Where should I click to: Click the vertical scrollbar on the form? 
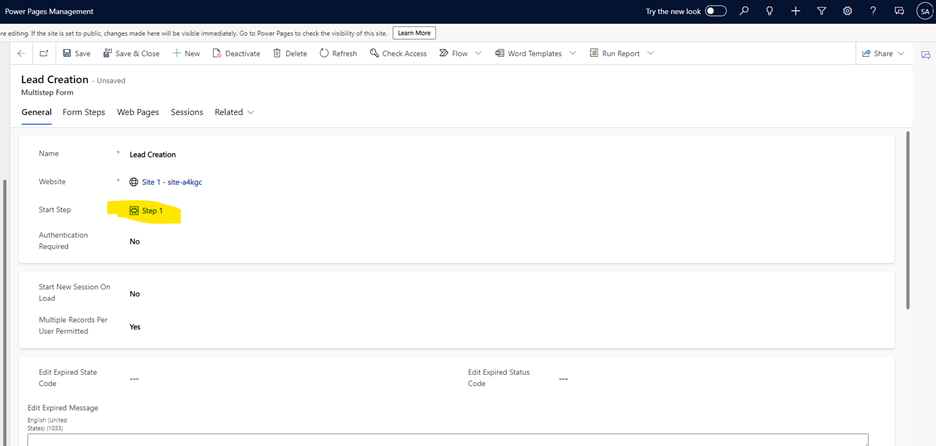click(907, 220)
